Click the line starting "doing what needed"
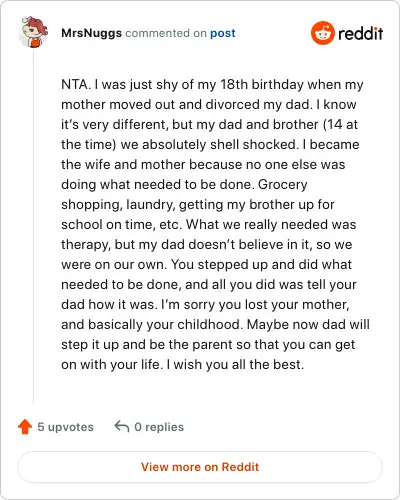The image size is (400, 500). click(x=184, y=185)
